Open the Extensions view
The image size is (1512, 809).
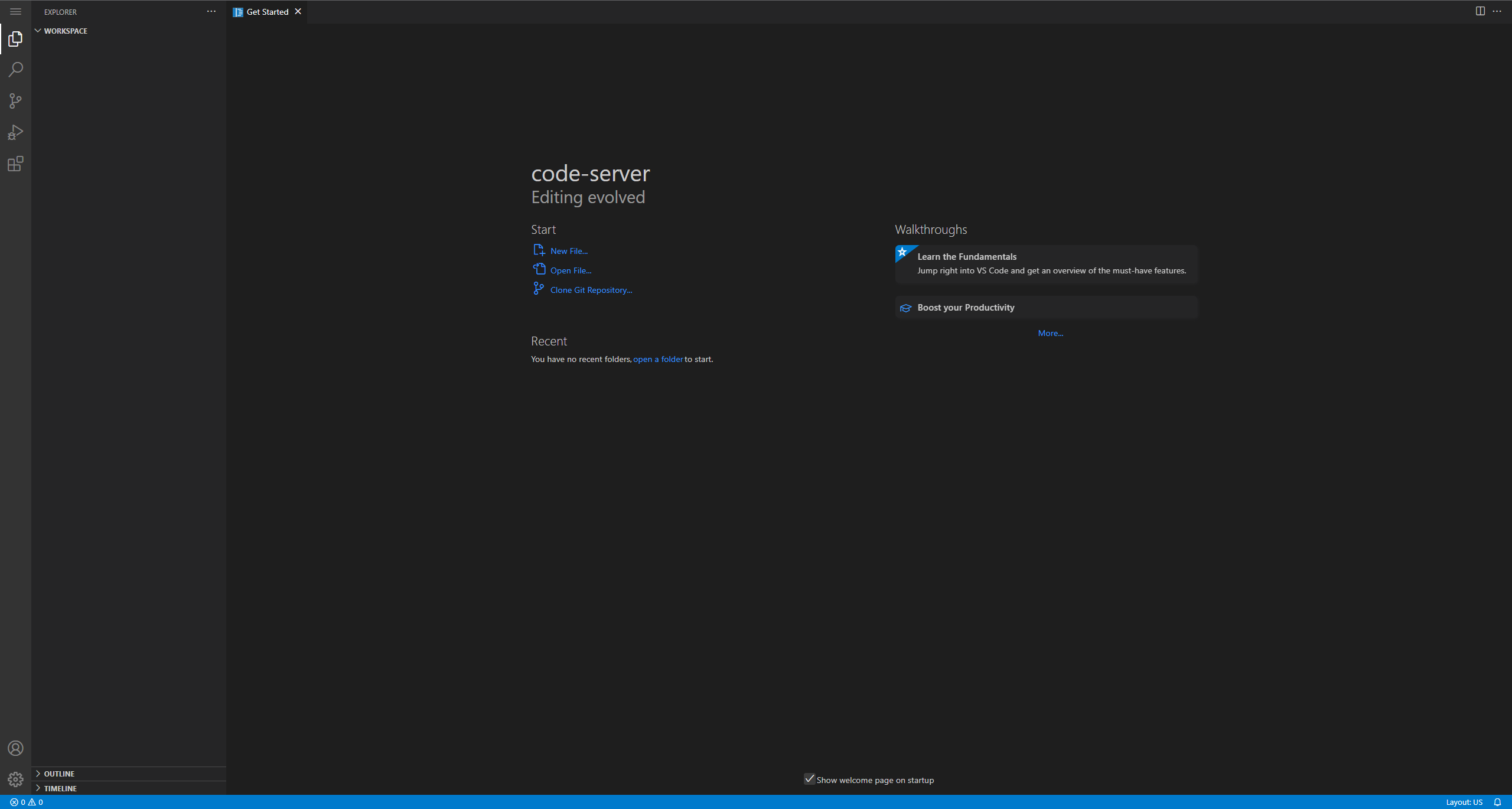15,164
